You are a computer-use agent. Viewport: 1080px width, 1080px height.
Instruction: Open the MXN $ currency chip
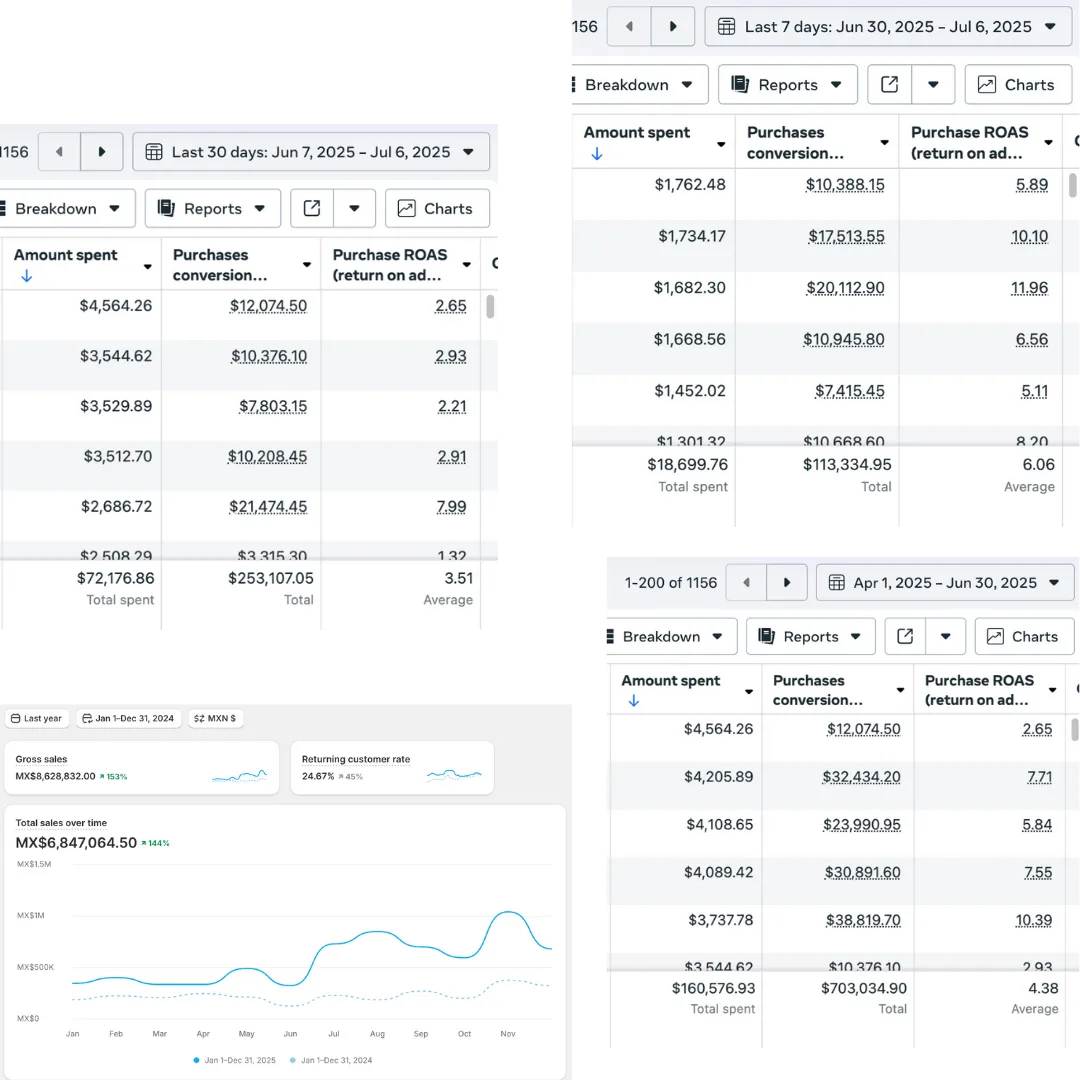tap(216, 718)
